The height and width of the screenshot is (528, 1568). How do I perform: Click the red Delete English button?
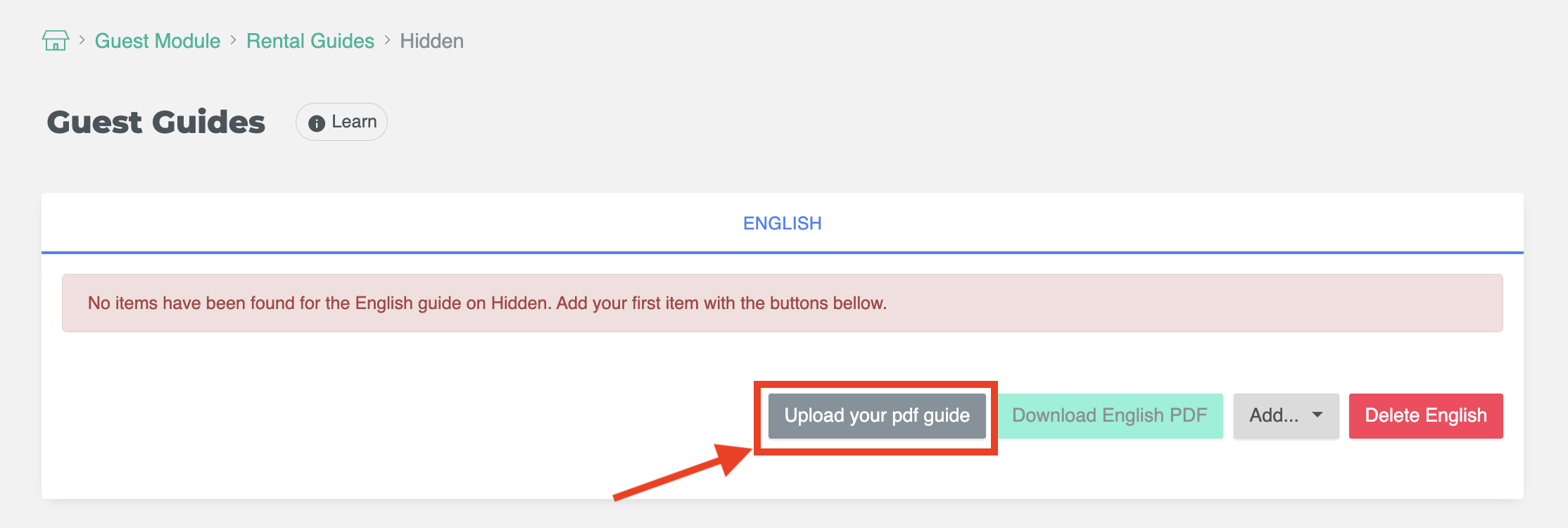[x=1426, y=416]
